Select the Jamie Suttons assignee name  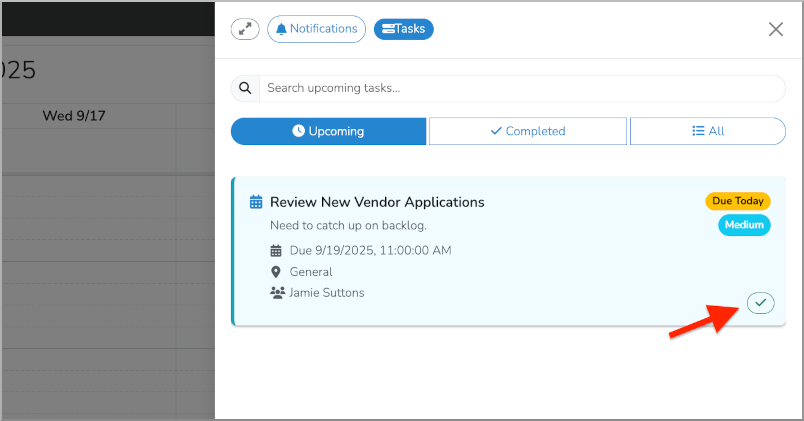click(x=327, y=293)
